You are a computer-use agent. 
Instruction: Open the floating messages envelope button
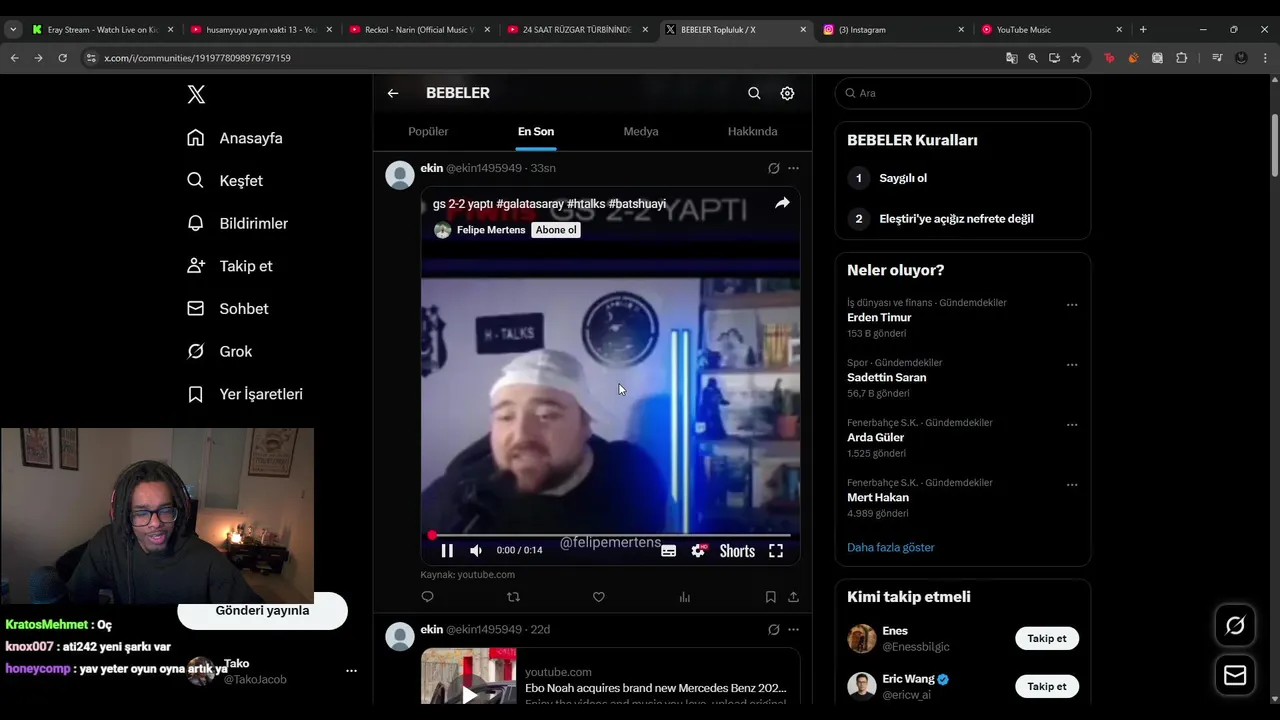tap(1235, 675)
